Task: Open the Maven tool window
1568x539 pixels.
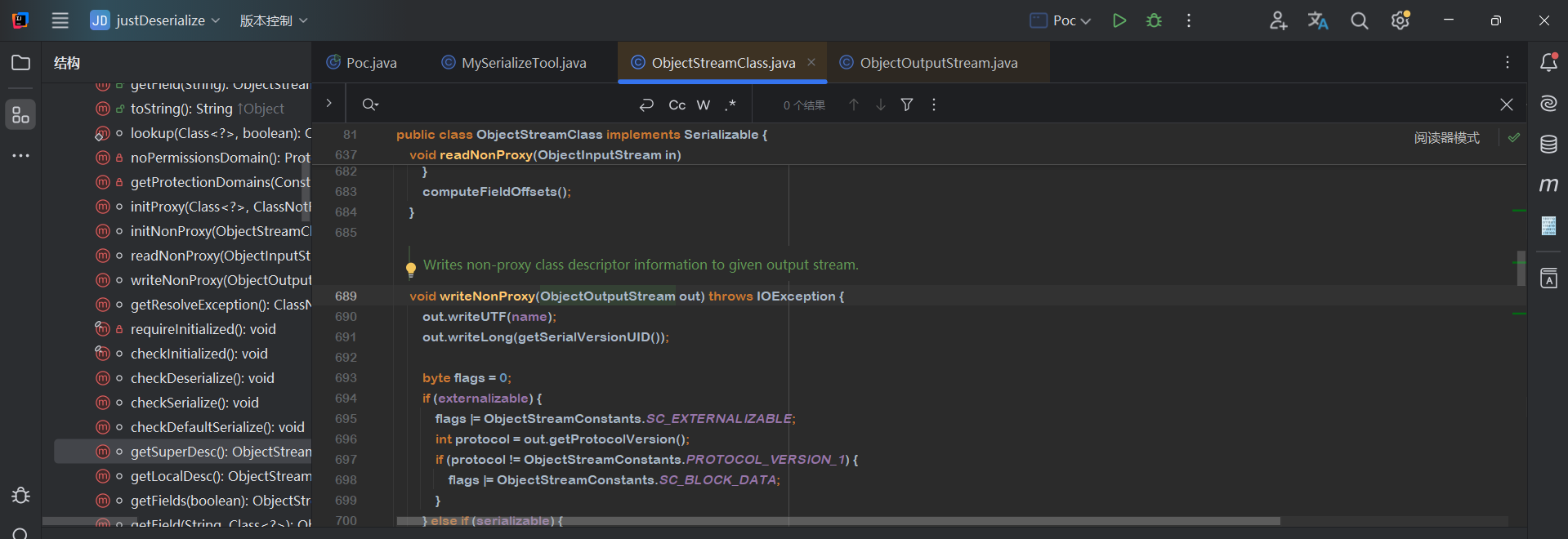Action: tap(1548, 185)
